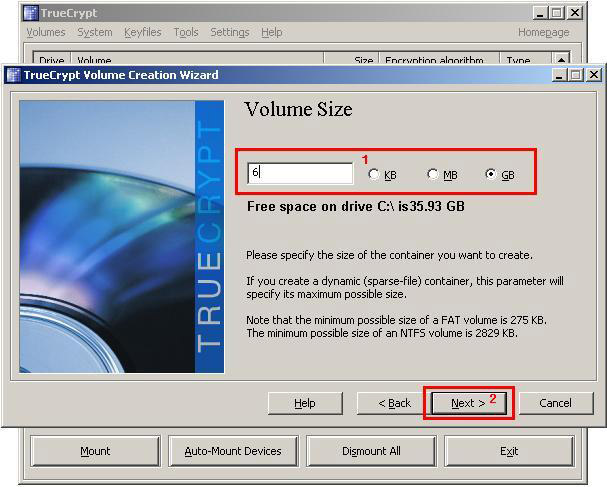This screenshot has width=607, height=487.
Task: Click the TrueCrypt disc banner image
Action: click(122, 237)
